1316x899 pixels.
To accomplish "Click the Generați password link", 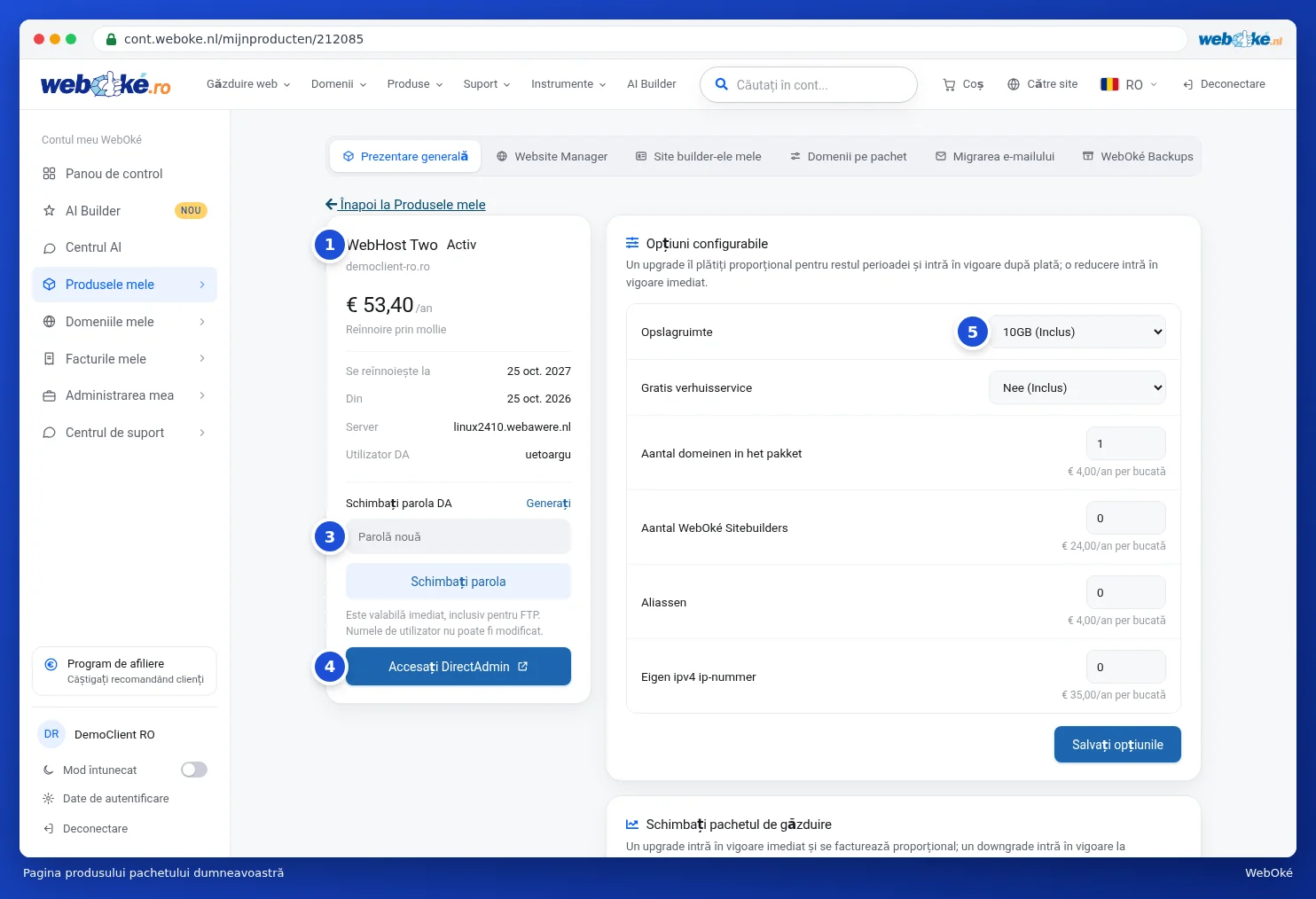I will (x=548, y=504).
